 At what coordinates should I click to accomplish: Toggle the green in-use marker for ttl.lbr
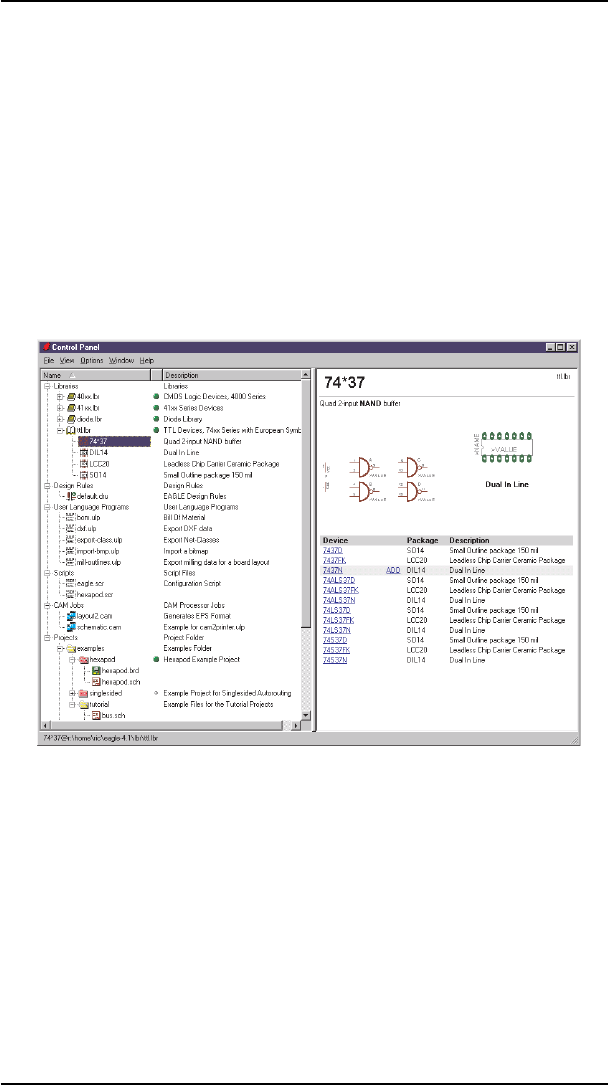156,430
